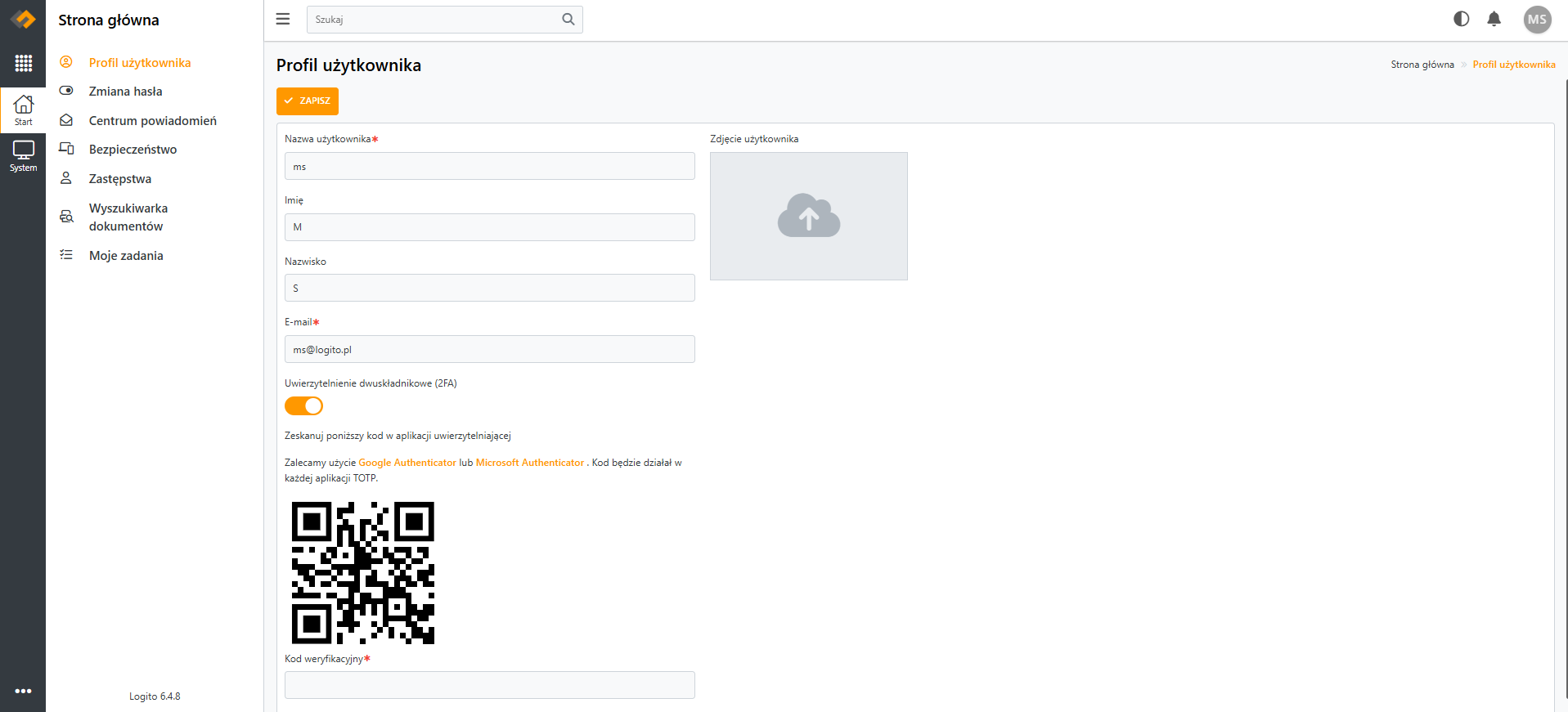The width and height of the screenshot is (1568, 712).
Task: Click the Zeskanuj poniższy kod instruction text
Action: [398, 436]
